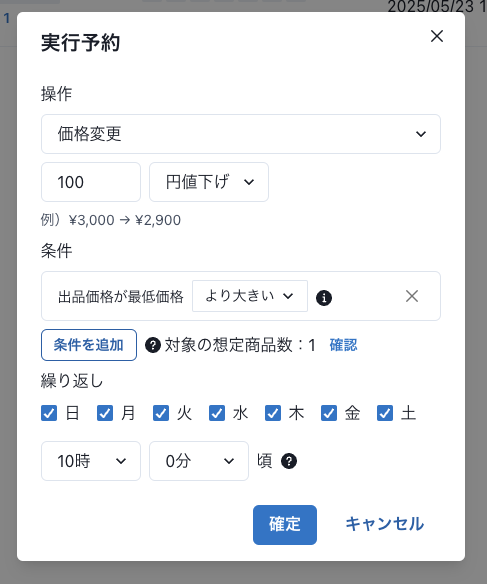Click the question mark icon after 頃
This screenshot has height=584, width=487.
[x=289, y=461]
